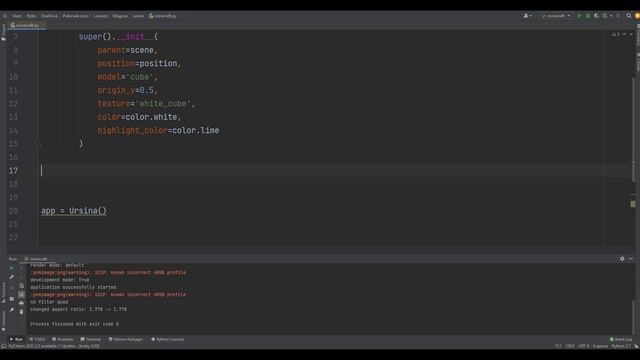The height and width of the screenshot is (360, 640).
Task: Toggle scroll to end in the Run console
Action: tap(22, 294)
